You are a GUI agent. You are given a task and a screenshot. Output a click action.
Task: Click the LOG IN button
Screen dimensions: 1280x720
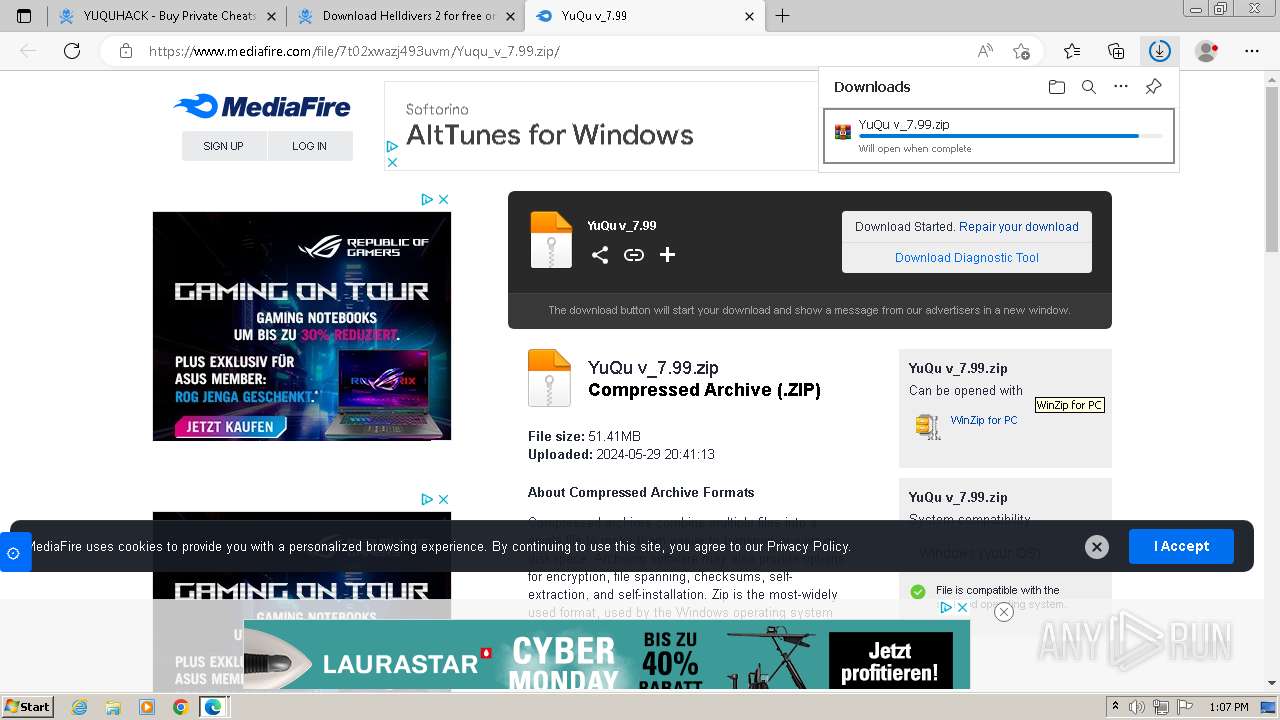click(310, 146)
